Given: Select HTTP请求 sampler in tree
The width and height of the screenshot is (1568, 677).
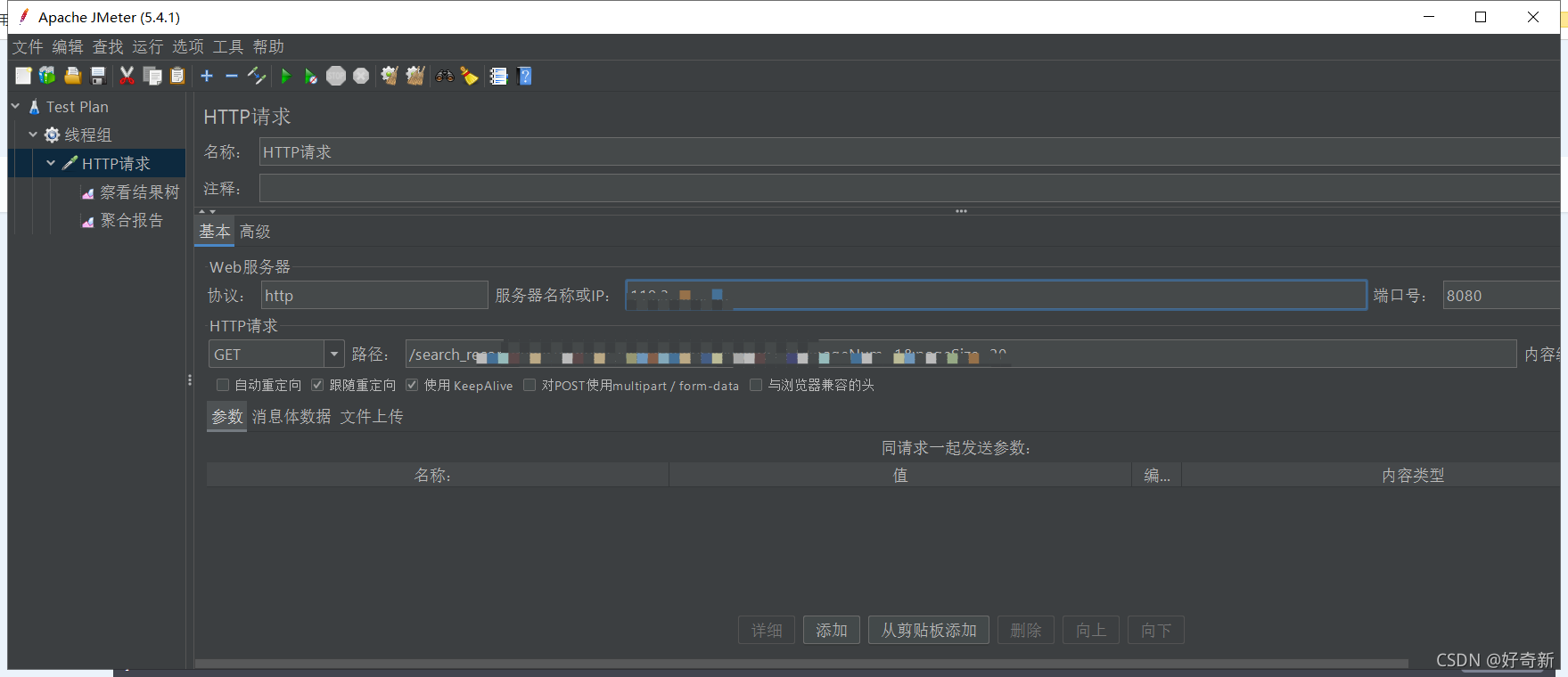Looking at the screenshot, I should 116,164.
